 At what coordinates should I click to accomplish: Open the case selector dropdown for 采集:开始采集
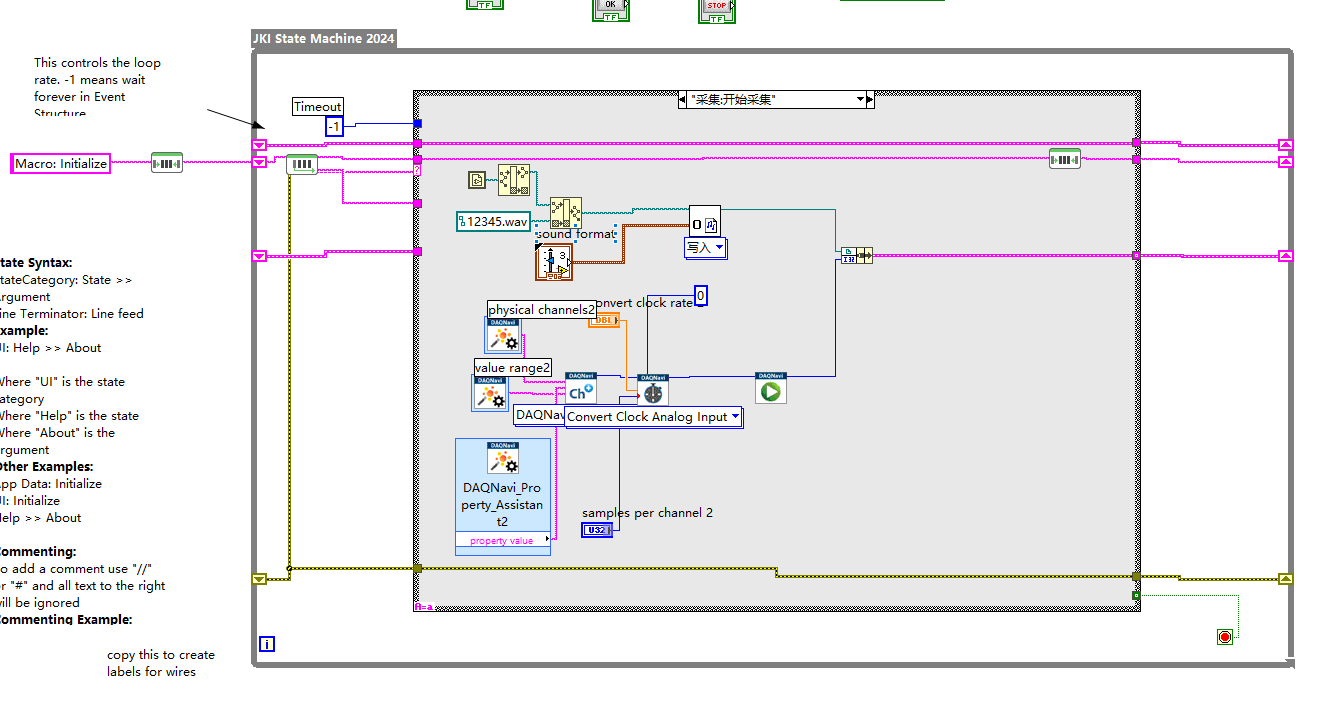coord(860,99)
